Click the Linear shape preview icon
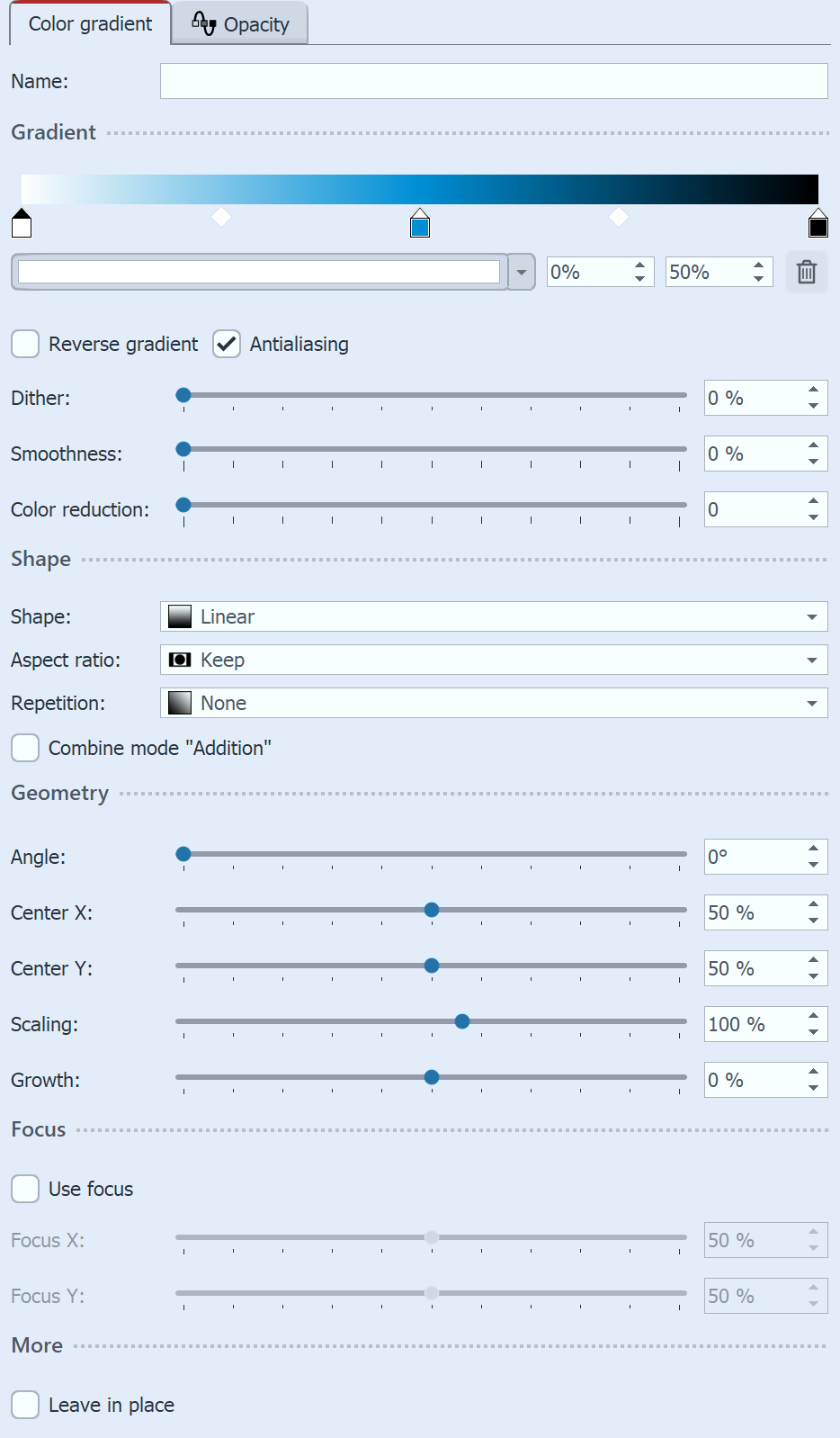840x1438 pixels. pyautogui.click(x=180, y=616)
